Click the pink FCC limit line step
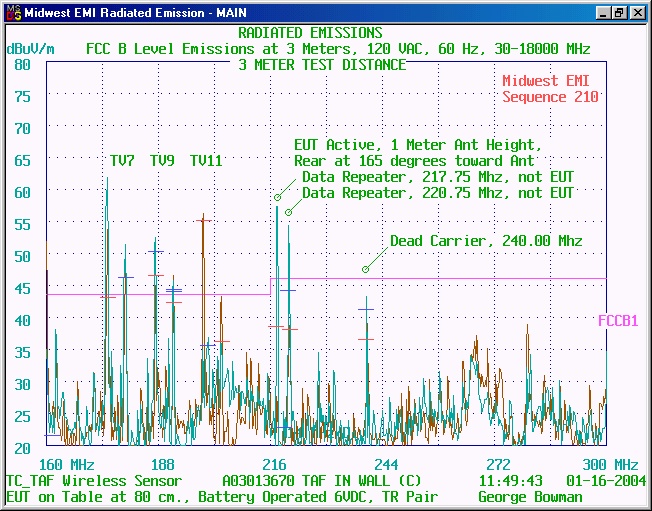 pyautogui.click(x=270, y=286)
